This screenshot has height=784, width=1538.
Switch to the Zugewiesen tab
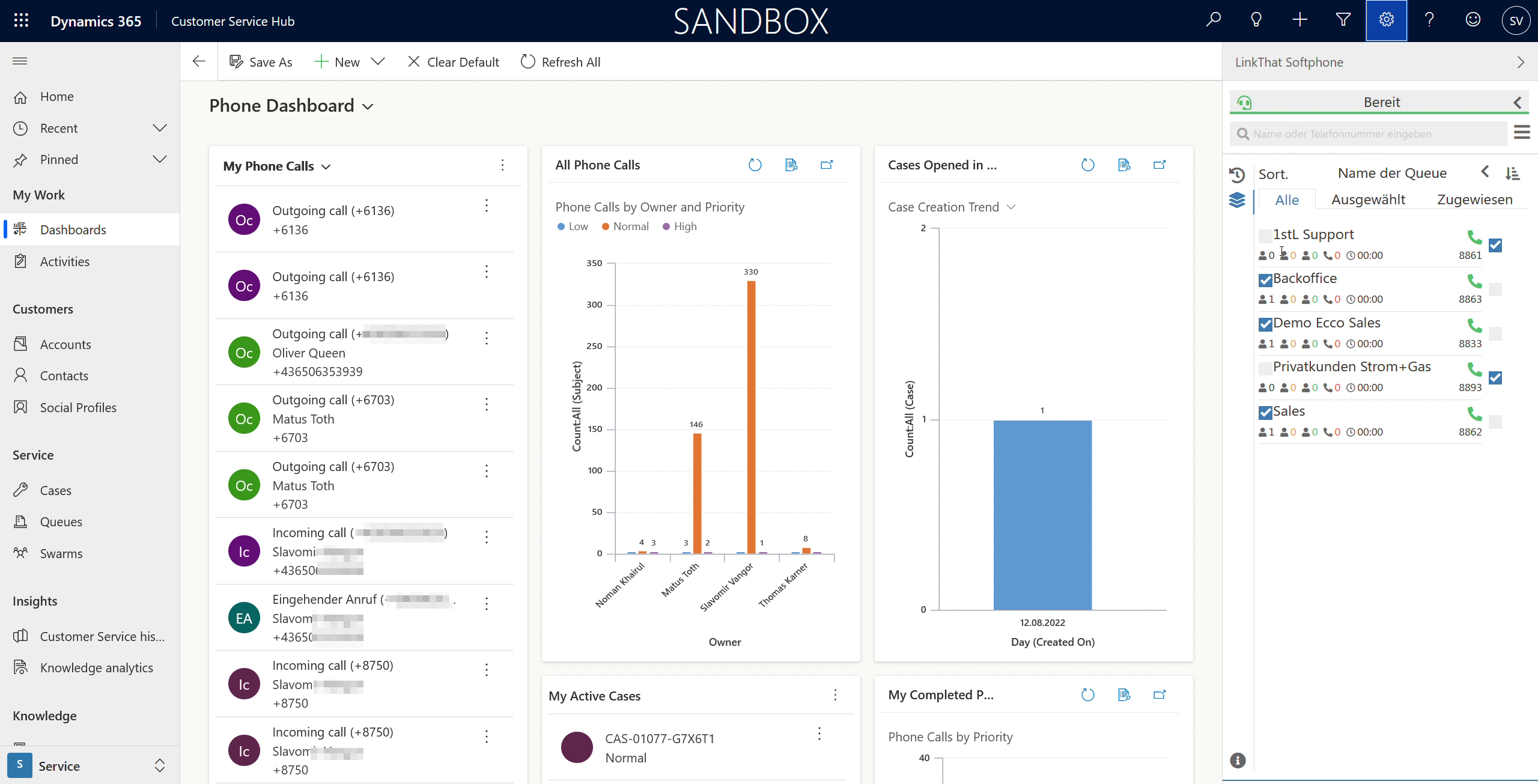click(x=1474, y=199)
